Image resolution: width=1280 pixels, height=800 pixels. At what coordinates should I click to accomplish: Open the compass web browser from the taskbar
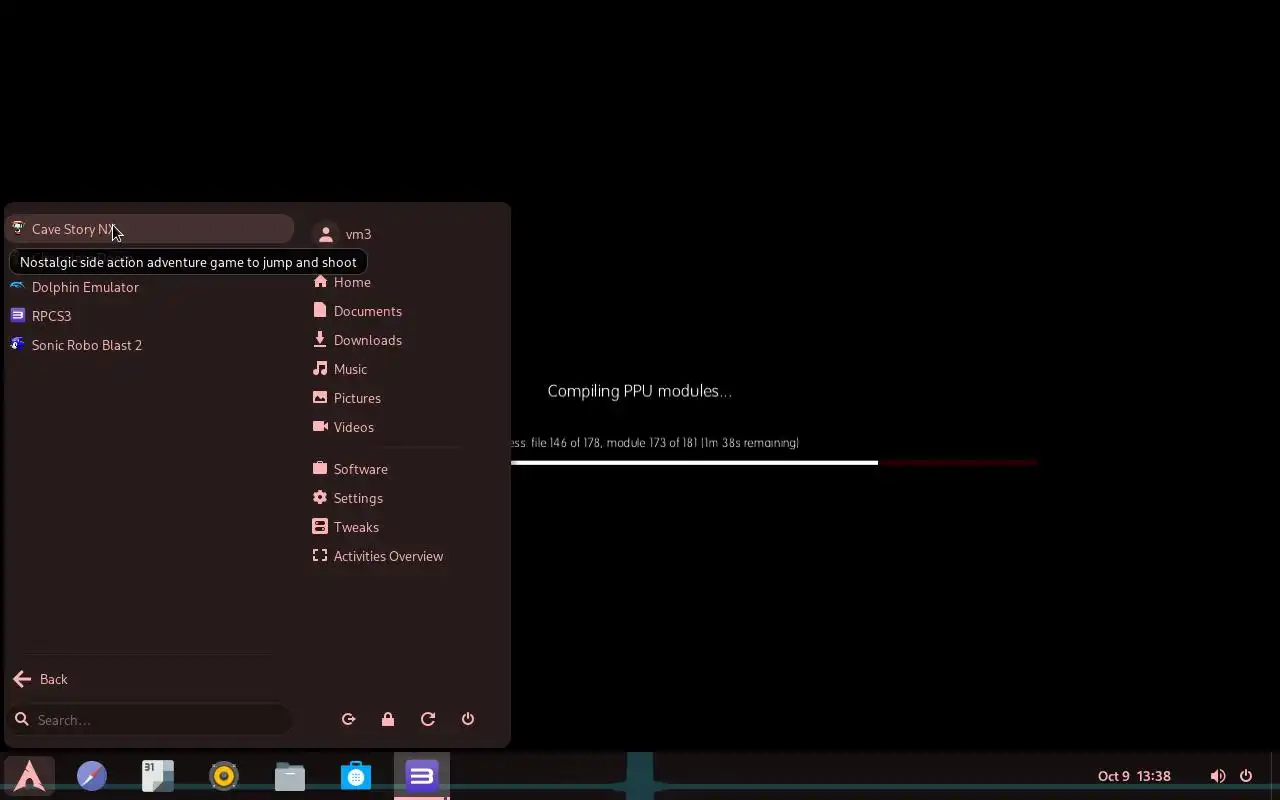pyautogui.click(x=92, y=776)
